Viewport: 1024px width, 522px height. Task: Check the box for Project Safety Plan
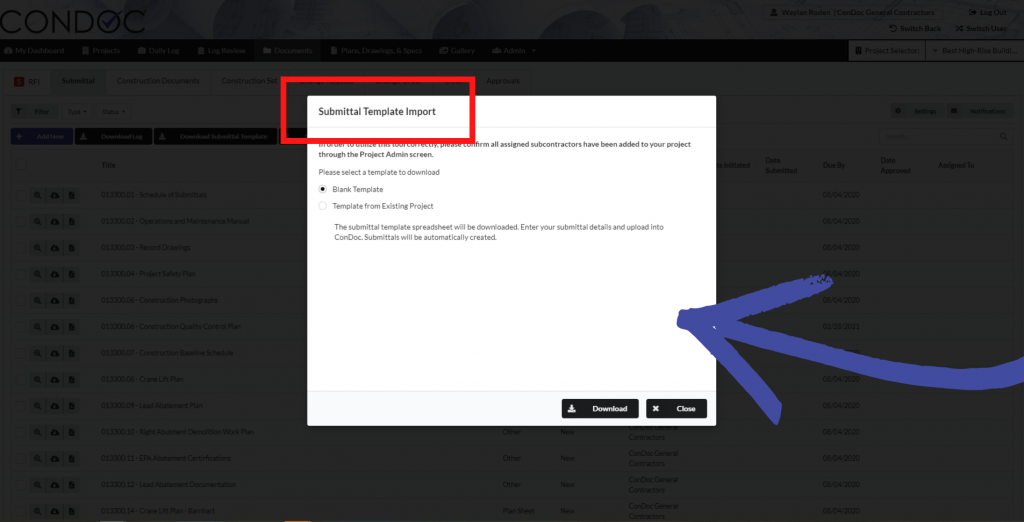point(20,274)
